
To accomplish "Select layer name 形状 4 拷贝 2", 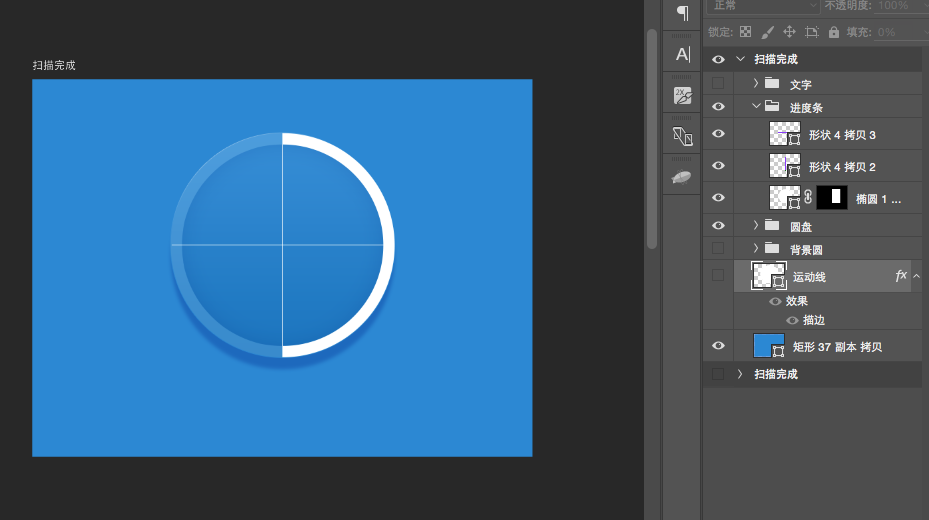I will (x=842, y=167).
